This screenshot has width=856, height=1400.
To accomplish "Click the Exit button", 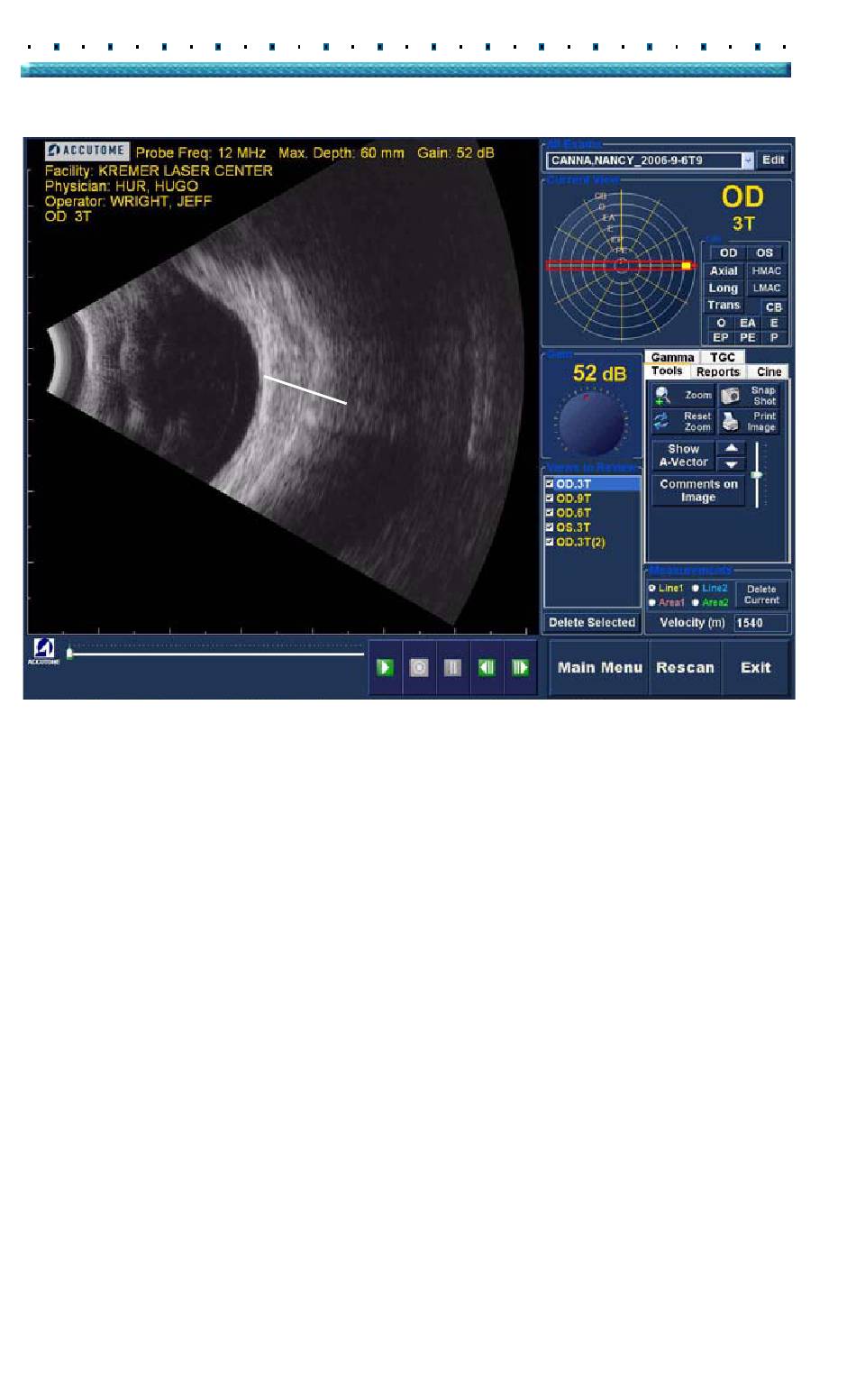I will click(755, 668).
